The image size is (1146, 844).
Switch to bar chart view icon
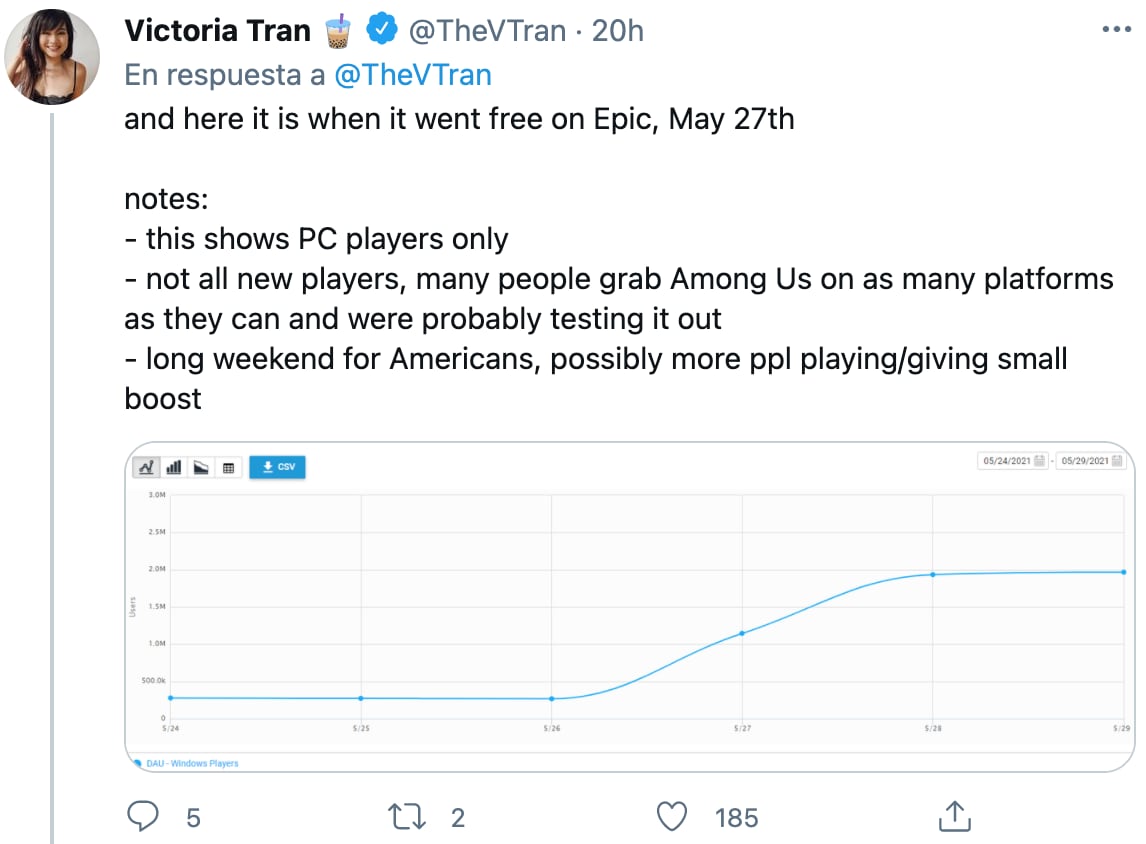pyautogui.click(x=173, y=467)
